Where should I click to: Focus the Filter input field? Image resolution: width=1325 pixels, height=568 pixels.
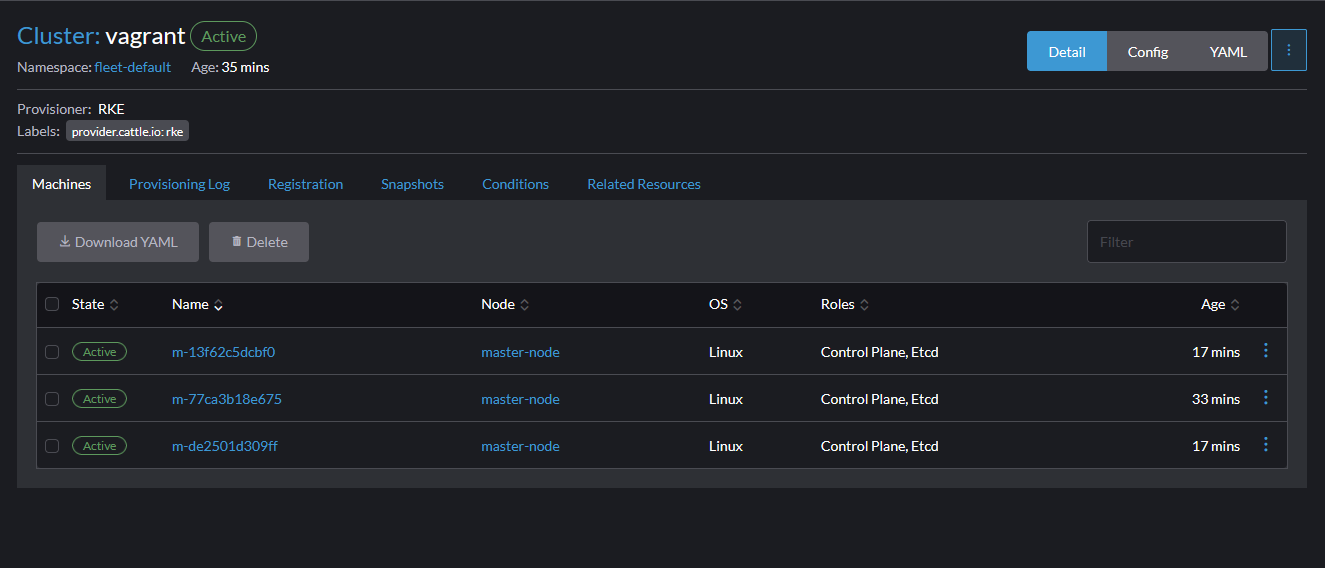(x=1186, y=242)
